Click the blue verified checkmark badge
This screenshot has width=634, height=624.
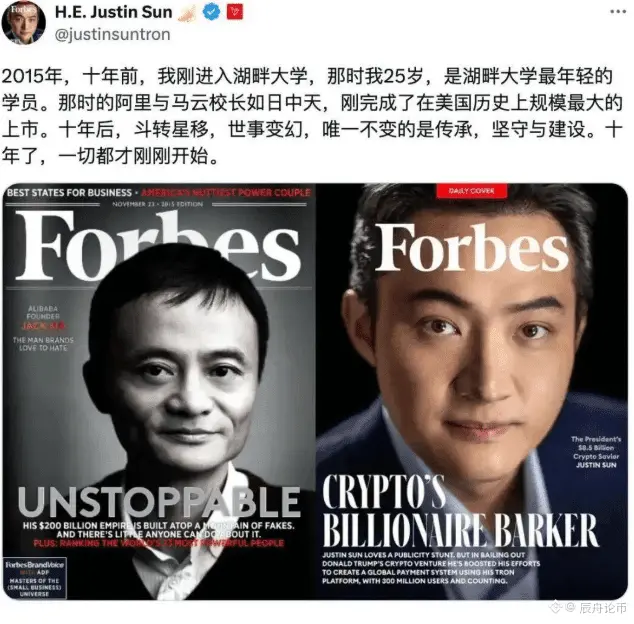point(211,12)
